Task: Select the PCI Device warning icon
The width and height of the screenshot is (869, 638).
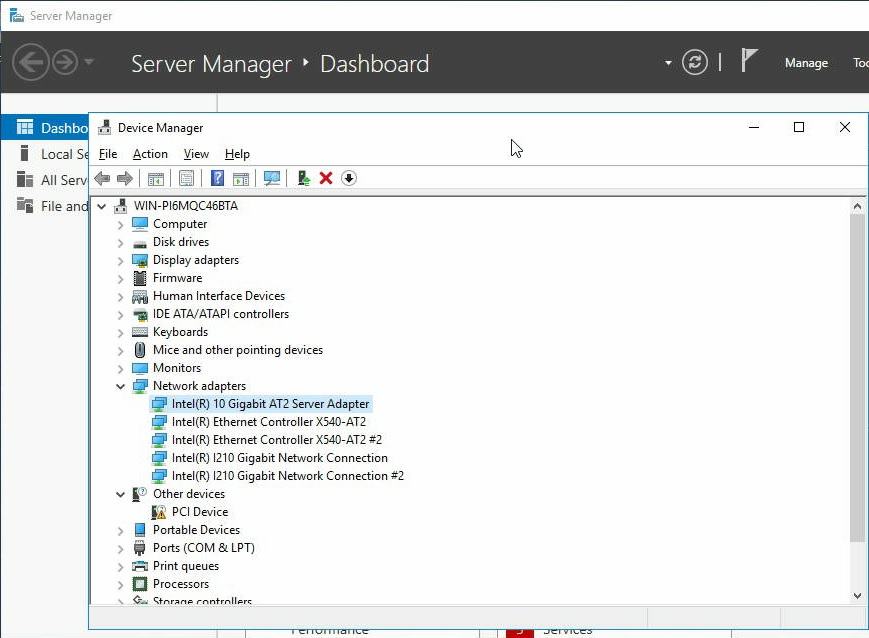Action: pos(159,512)
